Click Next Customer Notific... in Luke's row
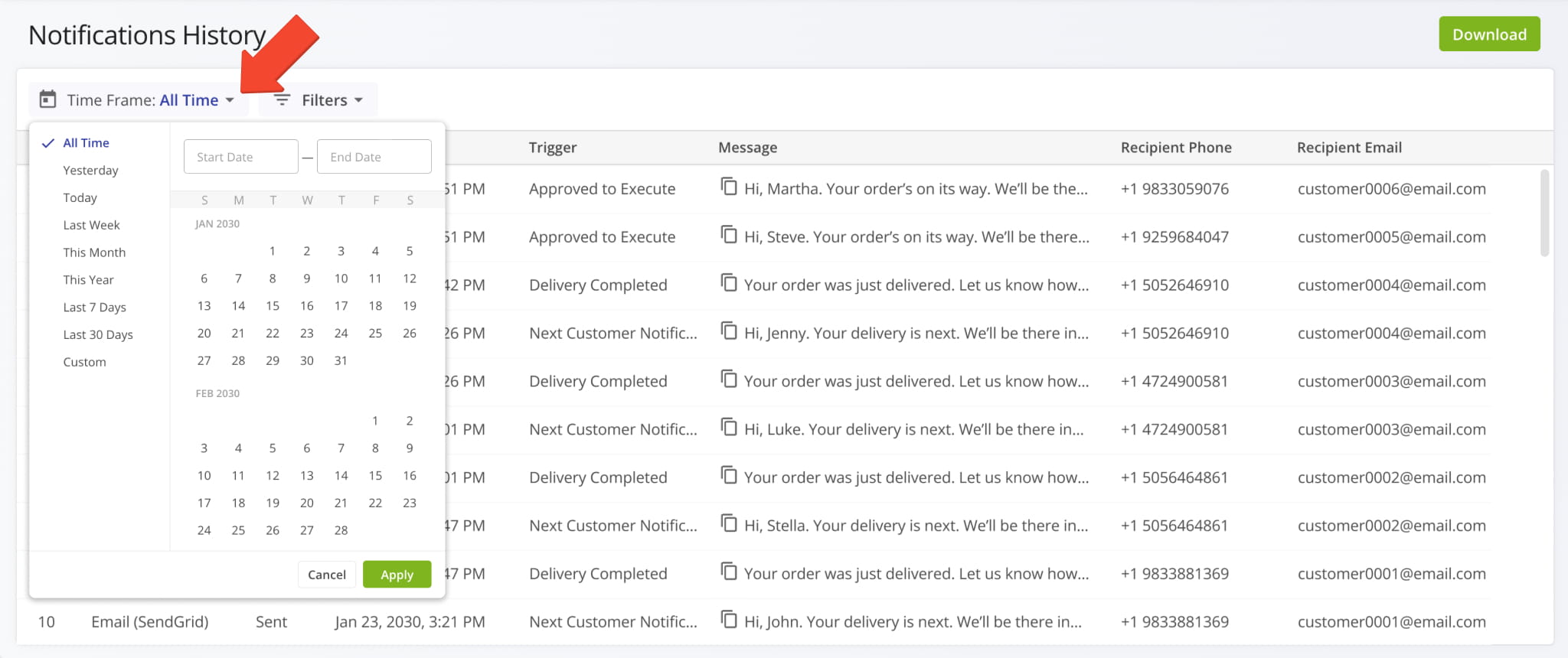This screenshot has height=658, width=1568. pos(613,430)
